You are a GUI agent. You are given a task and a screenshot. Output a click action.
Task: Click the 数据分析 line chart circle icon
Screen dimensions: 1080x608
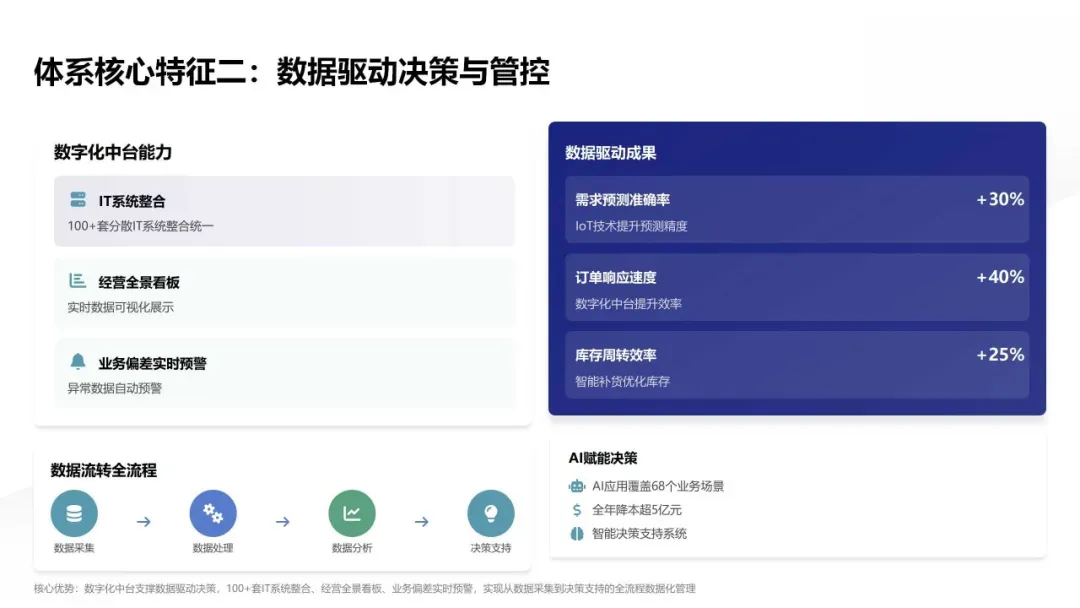352,513
